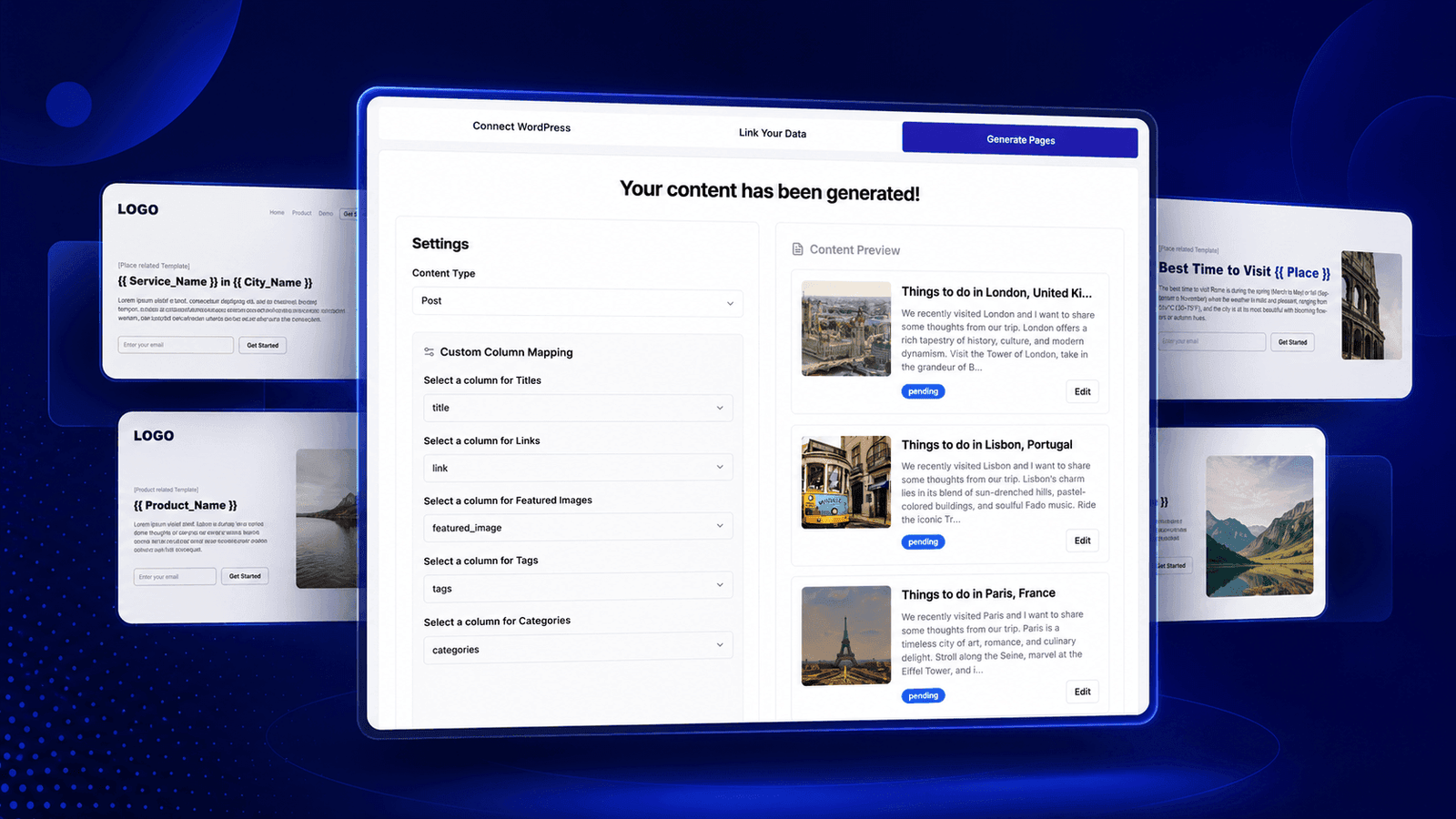
Task: Click the email field in Service_Name template
Action: (176, 345)
